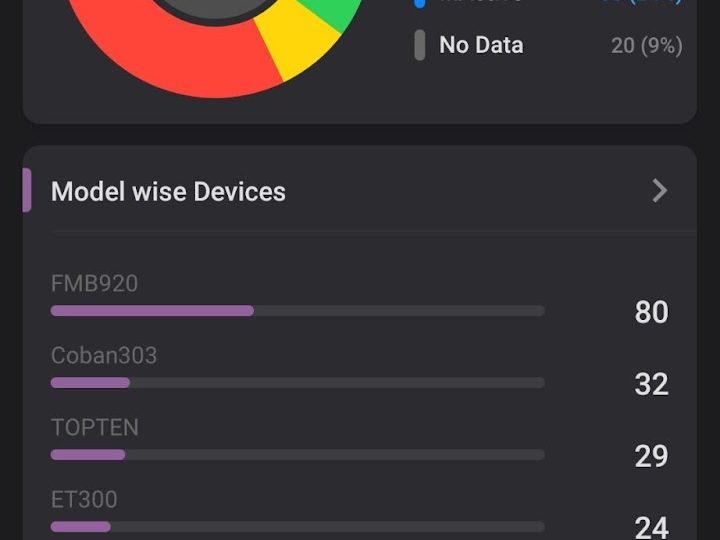The height and width of the screenshot is (540, 720).
Task: Select the TOPTEN model label
Action: (x=95, y=427)
